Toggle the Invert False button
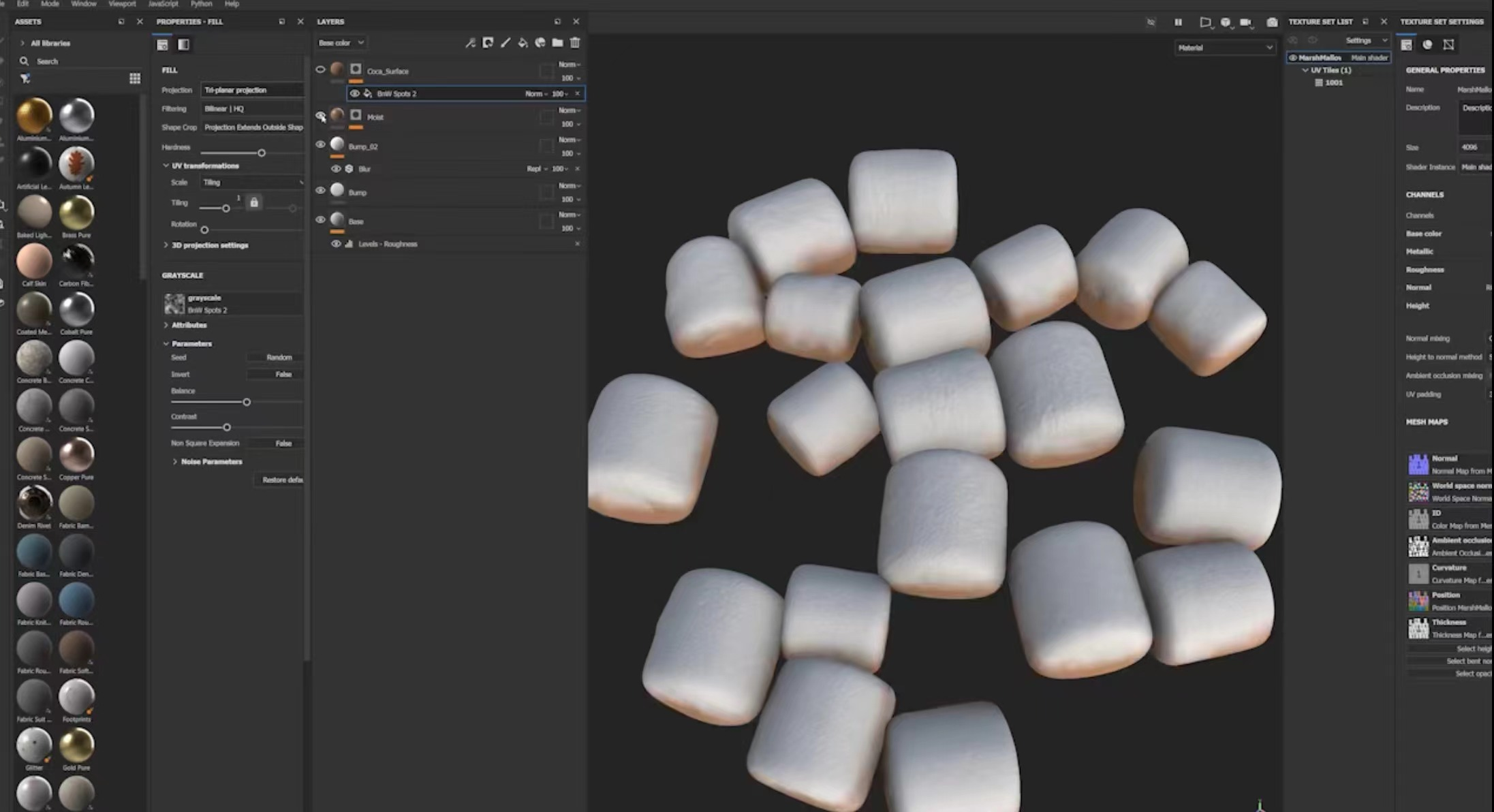This screenshot has width=1494, height=812. coord(275,375)
